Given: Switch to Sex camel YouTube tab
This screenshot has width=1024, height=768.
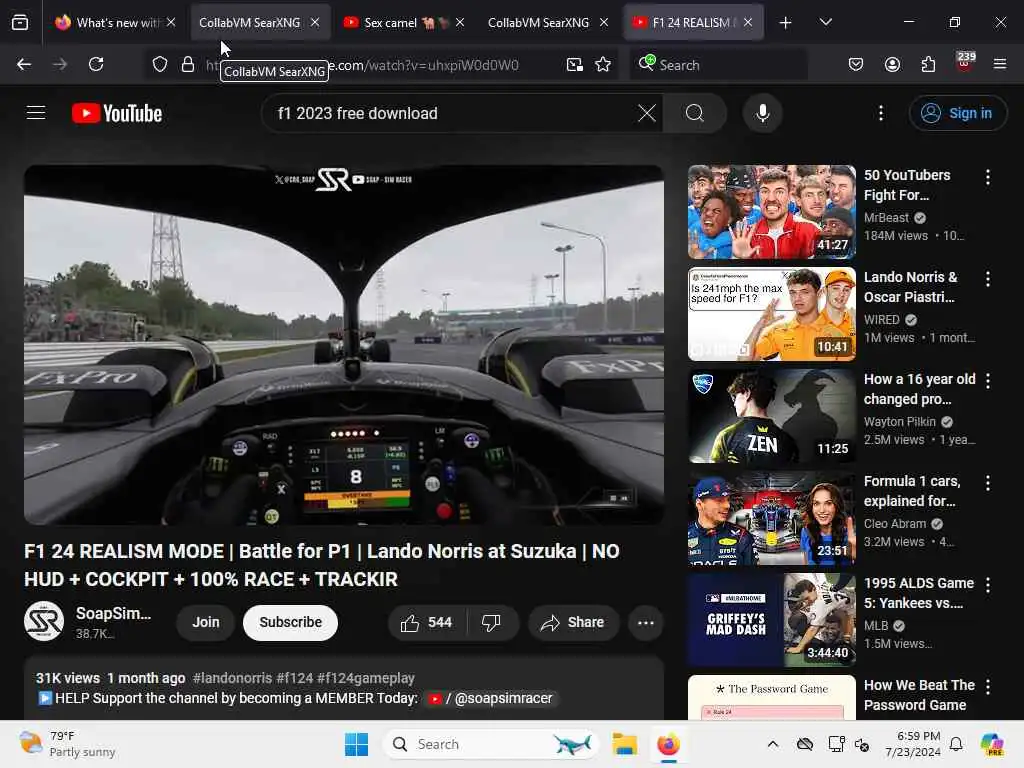Looking at the screenshot, I should click(396, 23).
